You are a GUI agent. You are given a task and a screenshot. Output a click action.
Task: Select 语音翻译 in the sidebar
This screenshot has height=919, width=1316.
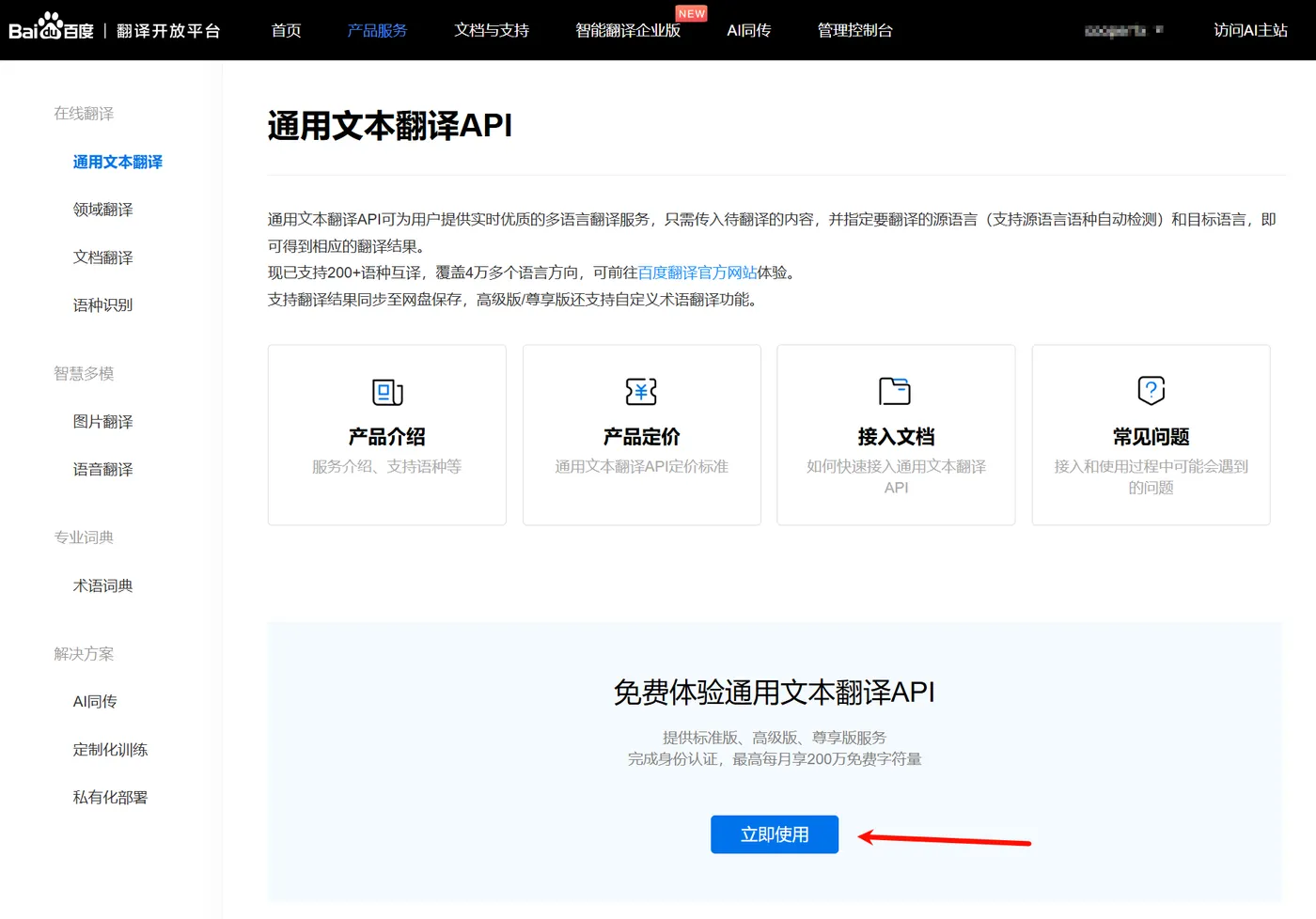click(x=102, y=470)
